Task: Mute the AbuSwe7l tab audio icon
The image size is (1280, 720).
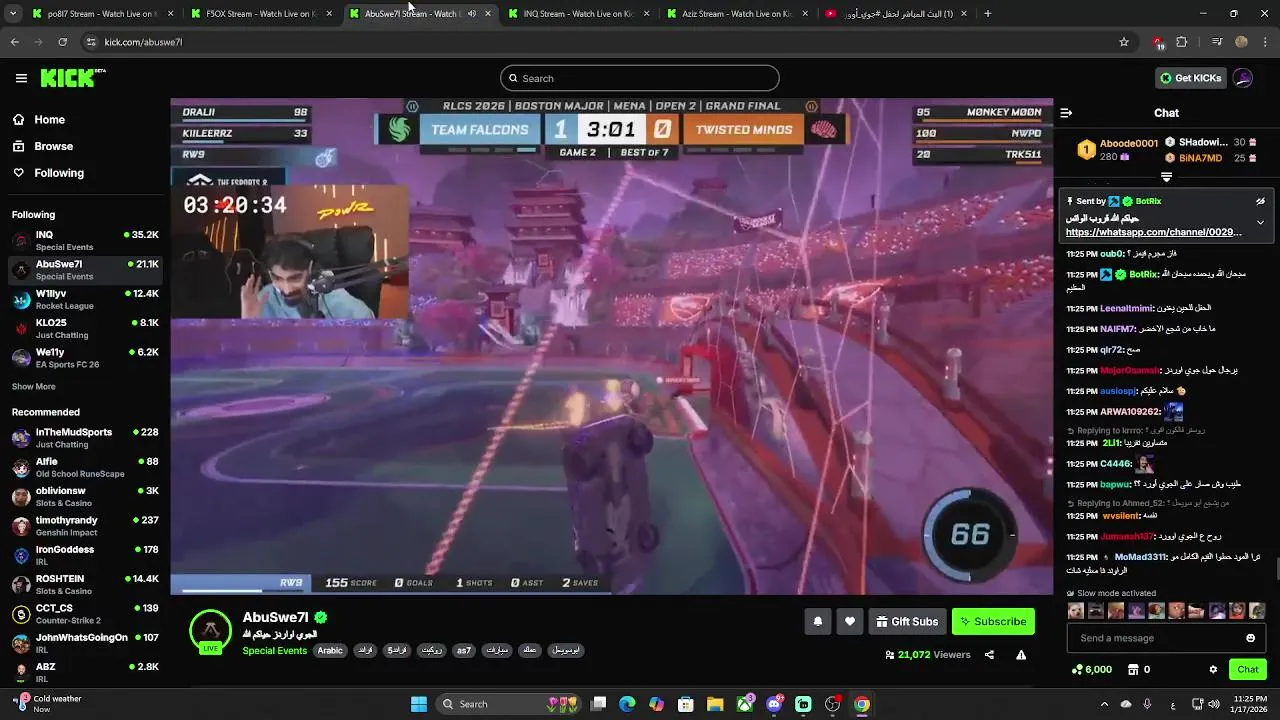Action: tap(471, 14)
